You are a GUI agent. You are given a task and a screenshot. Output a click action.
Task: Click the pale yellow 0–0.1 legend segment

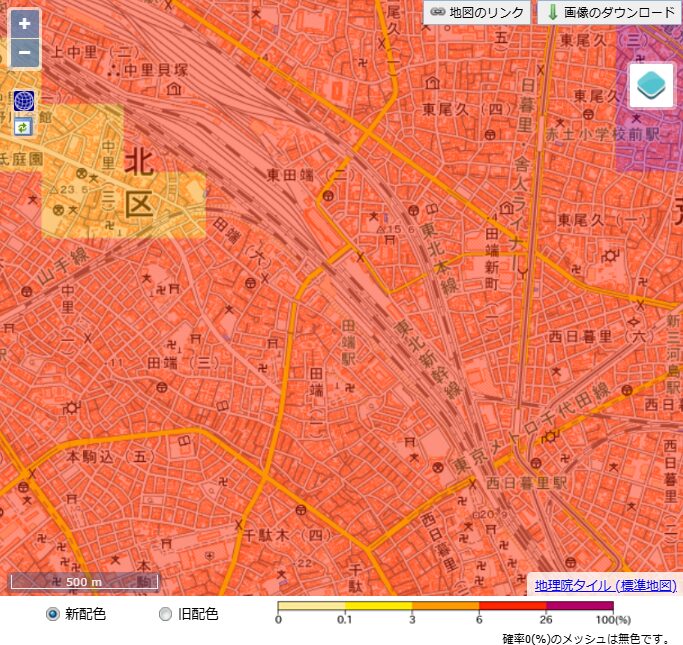point(311,605)
